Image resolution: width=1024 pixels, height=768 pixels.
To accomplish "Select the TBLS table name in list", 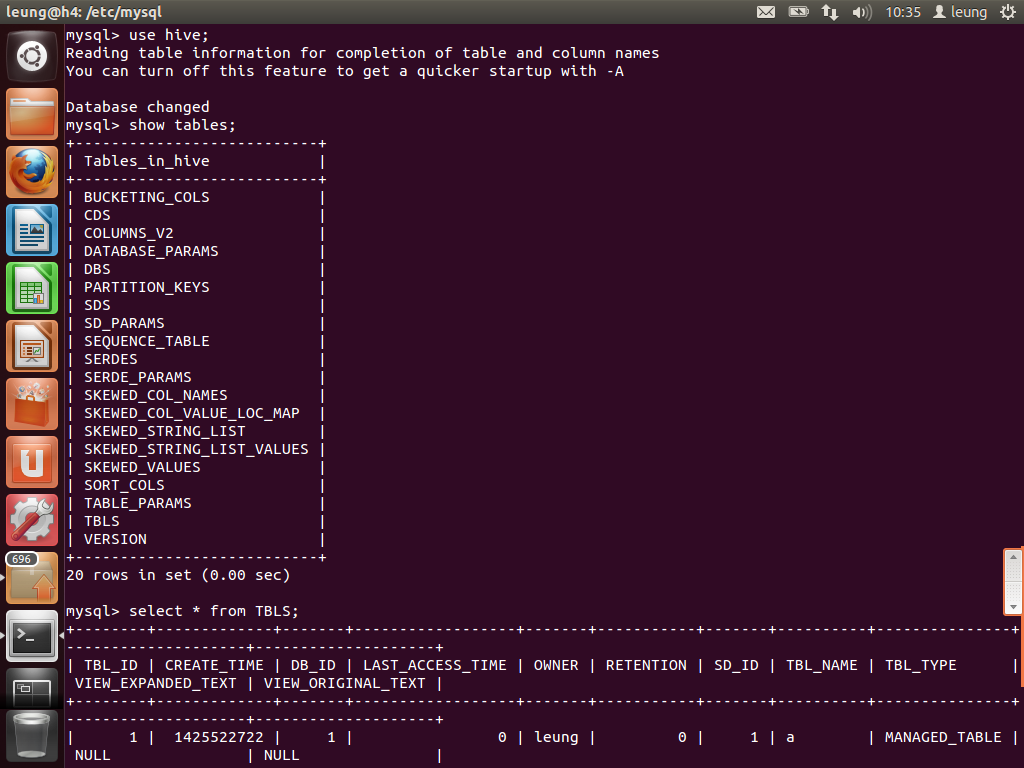I will [102, 521].
